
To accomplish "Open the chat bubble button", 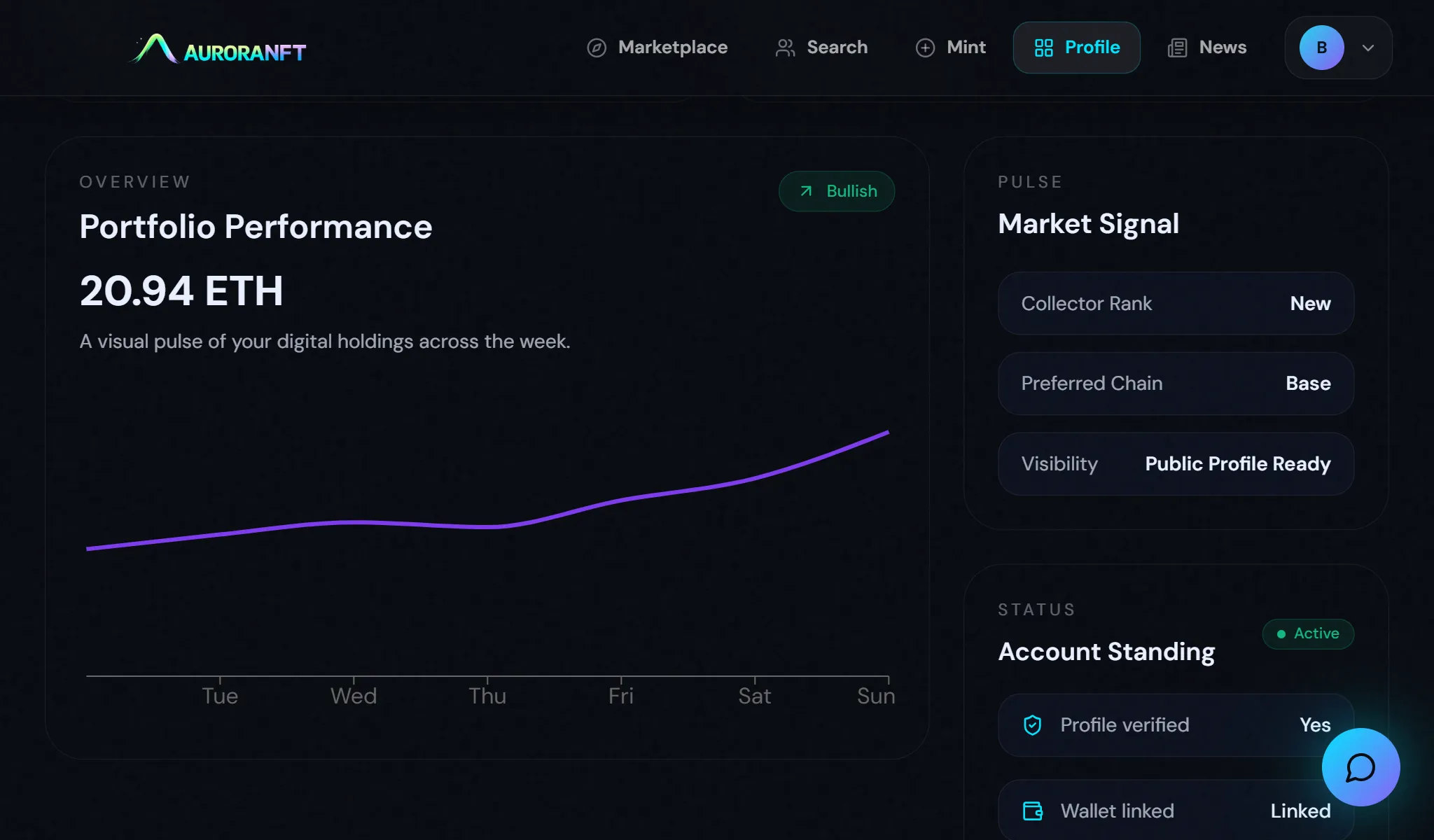I will 1360,767.
